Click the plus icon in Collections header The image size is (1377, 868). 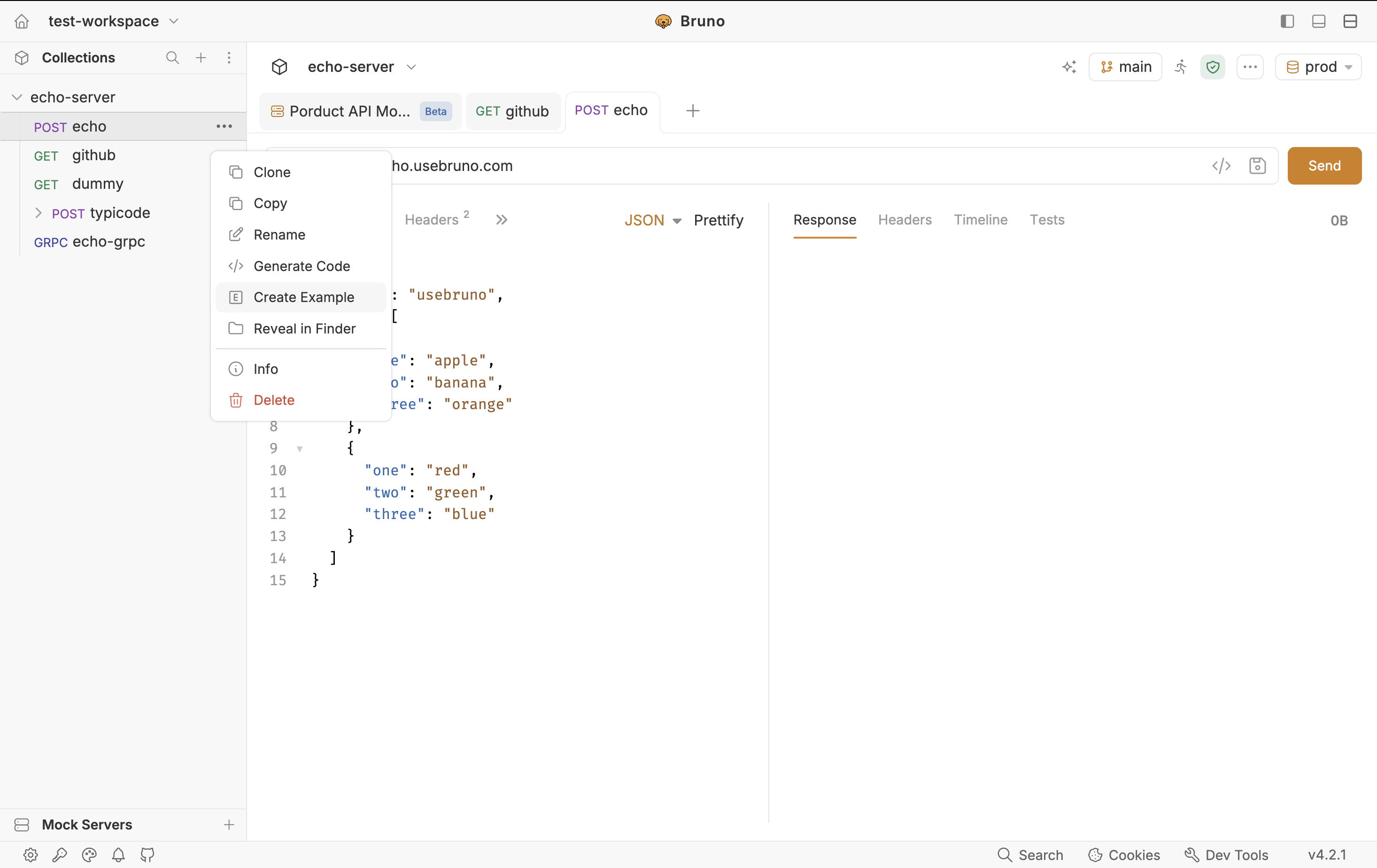point(201,58)
